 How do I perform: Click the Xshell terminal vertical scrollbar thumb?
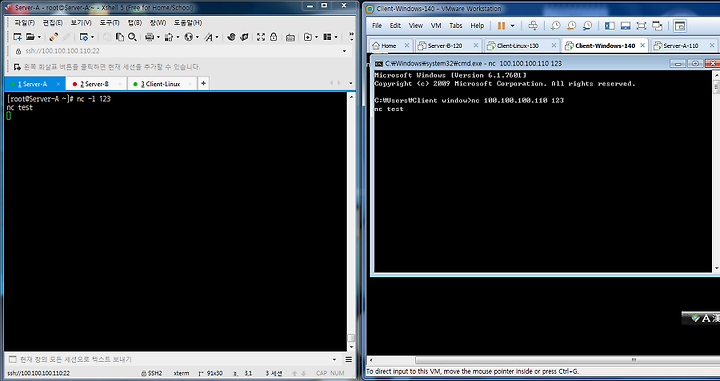(x=351, y=338)
